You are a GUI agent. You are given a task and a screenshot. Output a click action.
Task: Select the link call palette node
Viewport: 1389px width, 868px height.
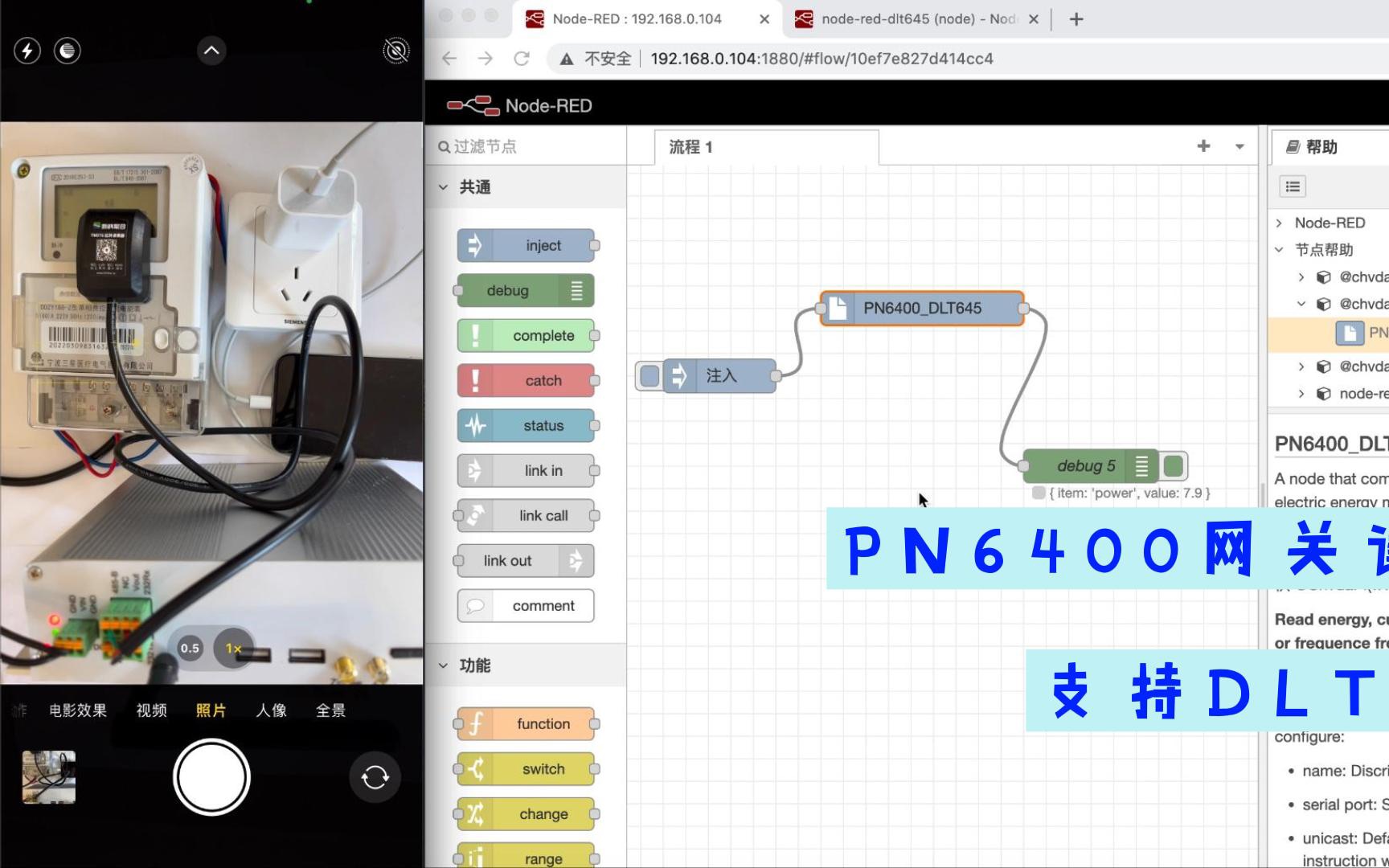pos(527,516)
